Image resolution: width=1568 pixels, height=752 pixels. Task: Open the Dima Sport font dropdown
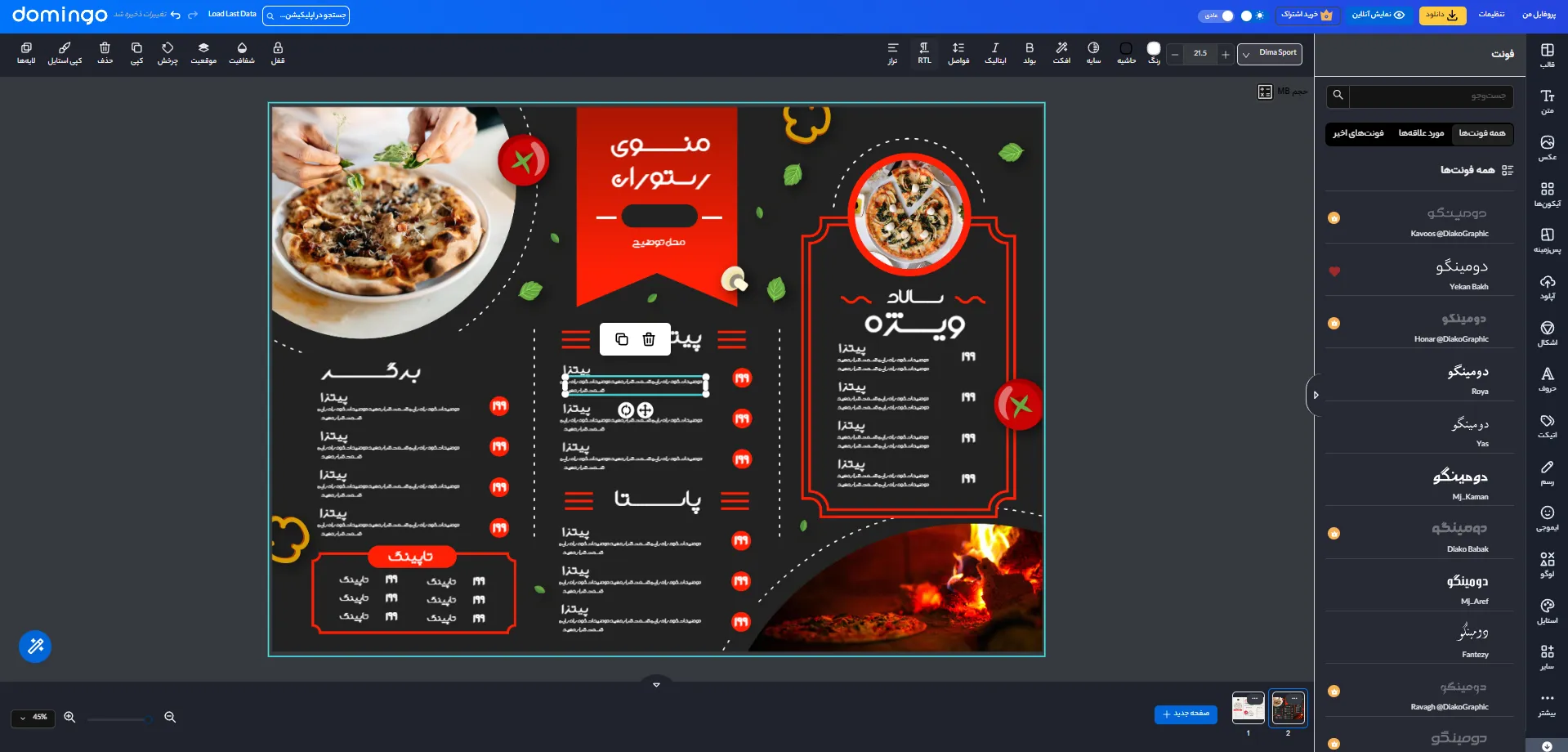click(1270, 54)
